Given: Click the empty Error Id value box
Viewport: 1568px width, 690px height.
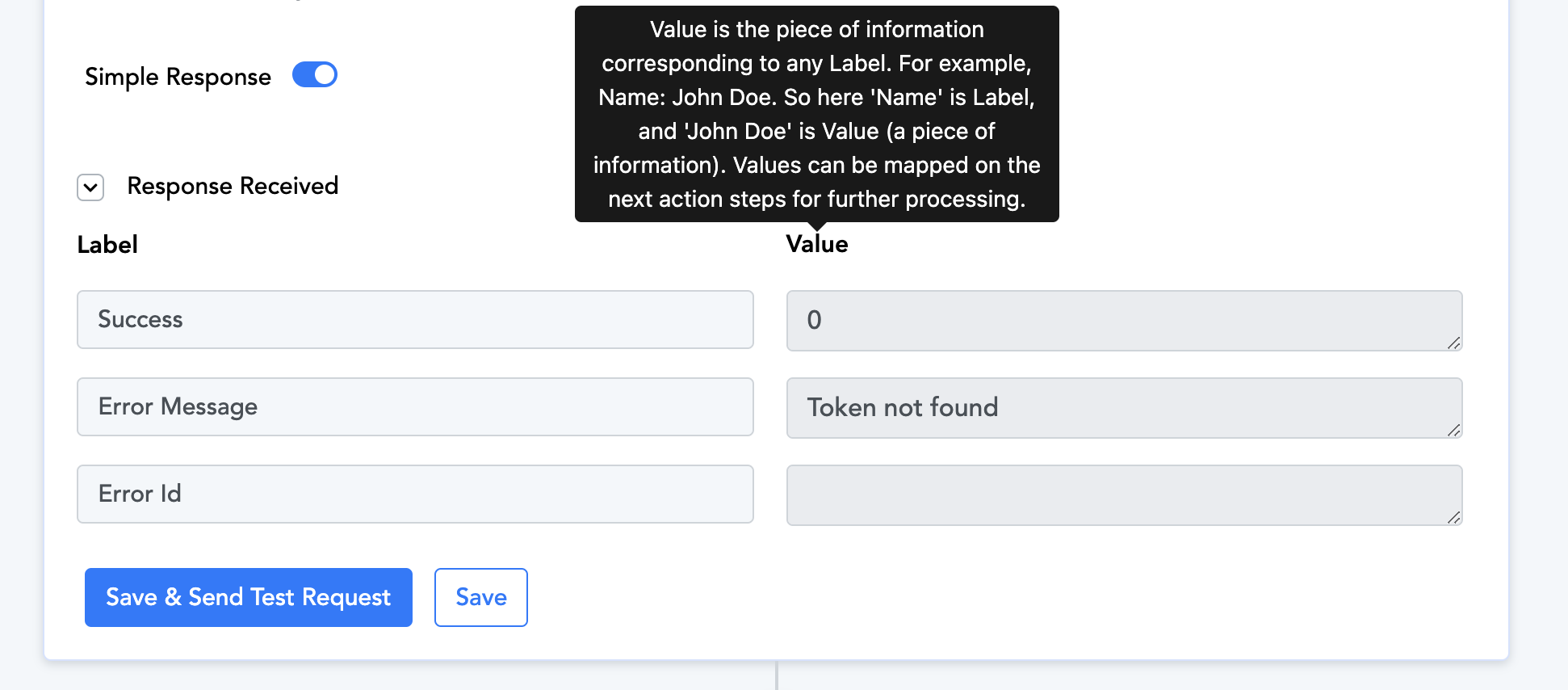Looking at the screenshot, I should [x=1124, y=495].
